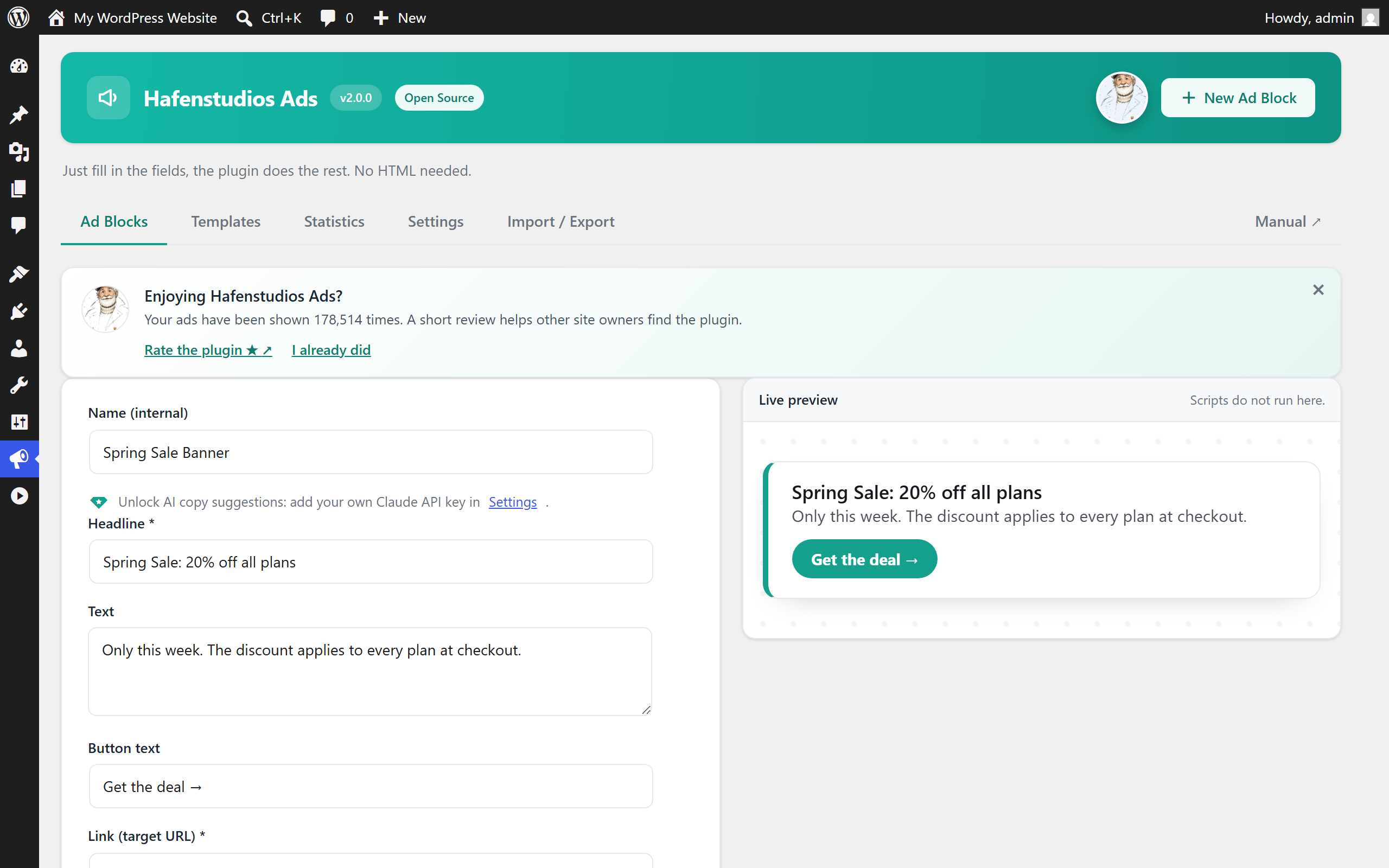Open Howdy, admin account menu

pyautogui.click(x=1321, y=18)
